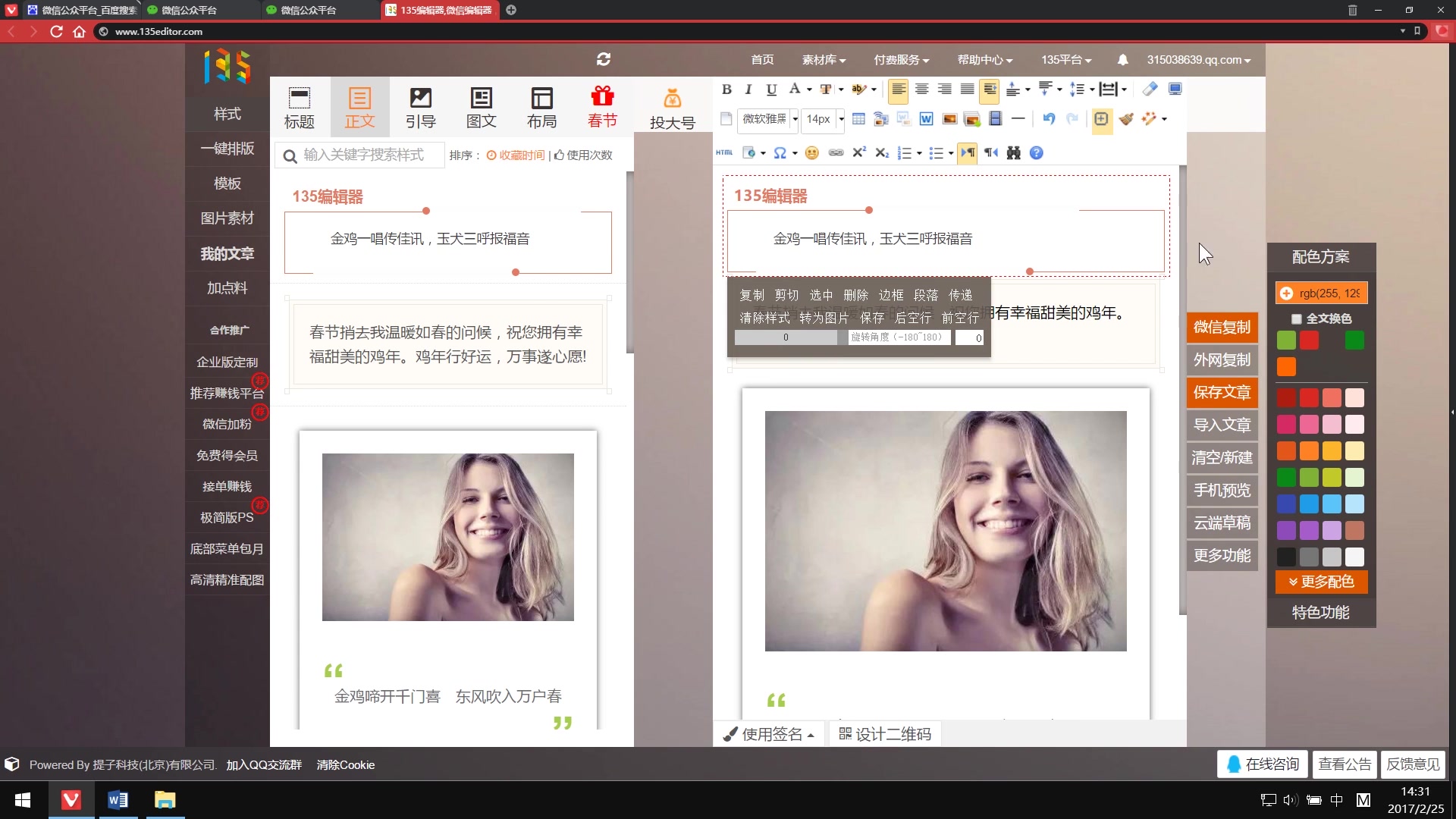Screen dimensions: 1456x819
Task: Expand unordered list dropdown arrow
Action: (x=951, y=153)
